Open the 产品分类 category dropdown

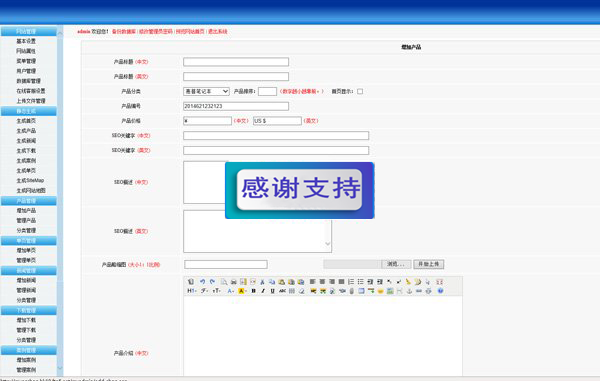coord(206,91)
